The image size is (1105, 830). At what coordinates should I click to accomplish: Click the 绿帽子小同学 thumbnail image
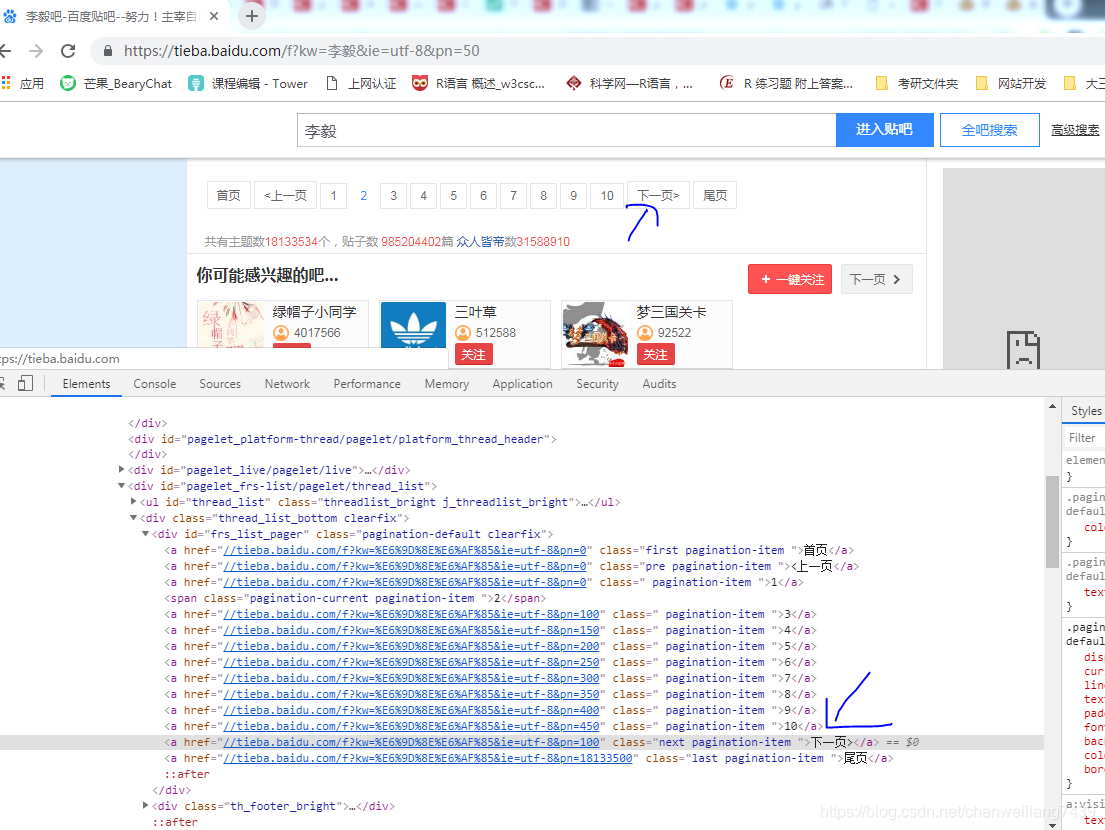232,325
